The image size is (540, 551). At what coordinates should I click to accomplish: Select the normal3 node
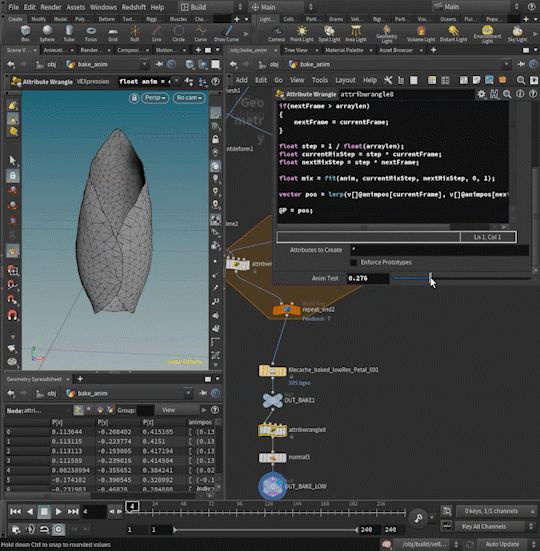tap(272, 458)
